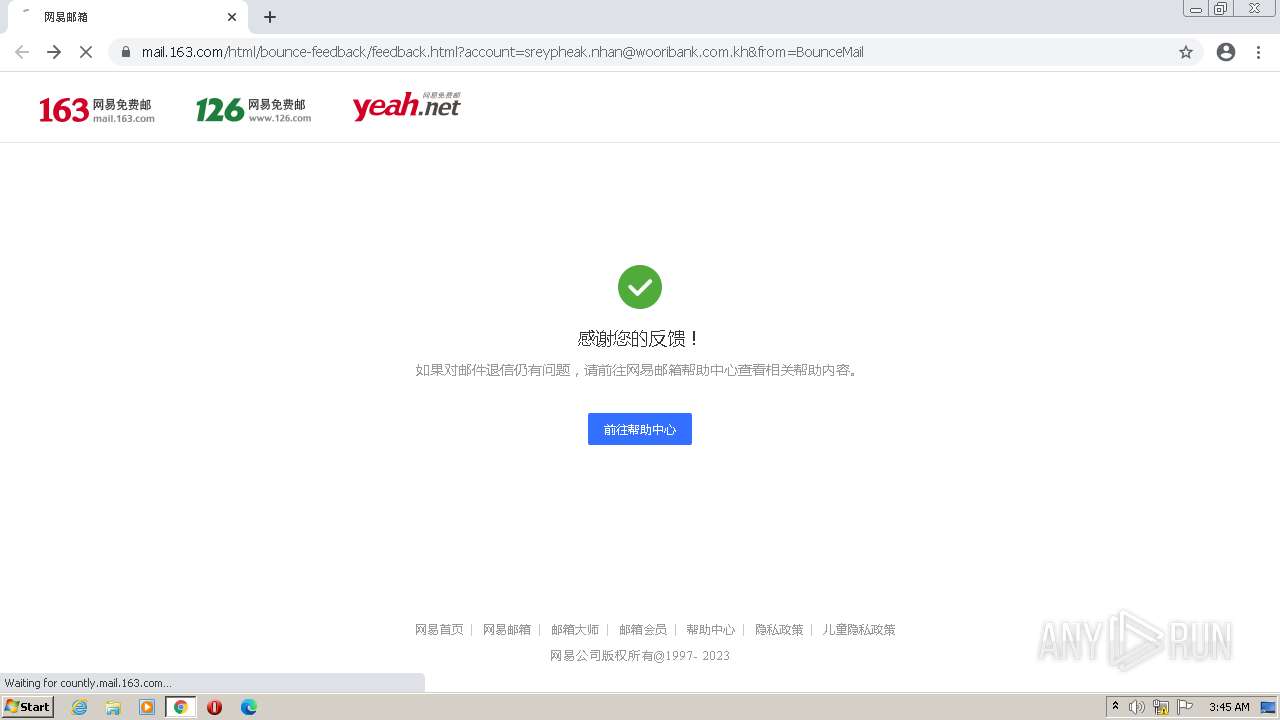Go back to previous page in Chrome
Viewport: 1280px width, 720px height.
click(22, 52)
